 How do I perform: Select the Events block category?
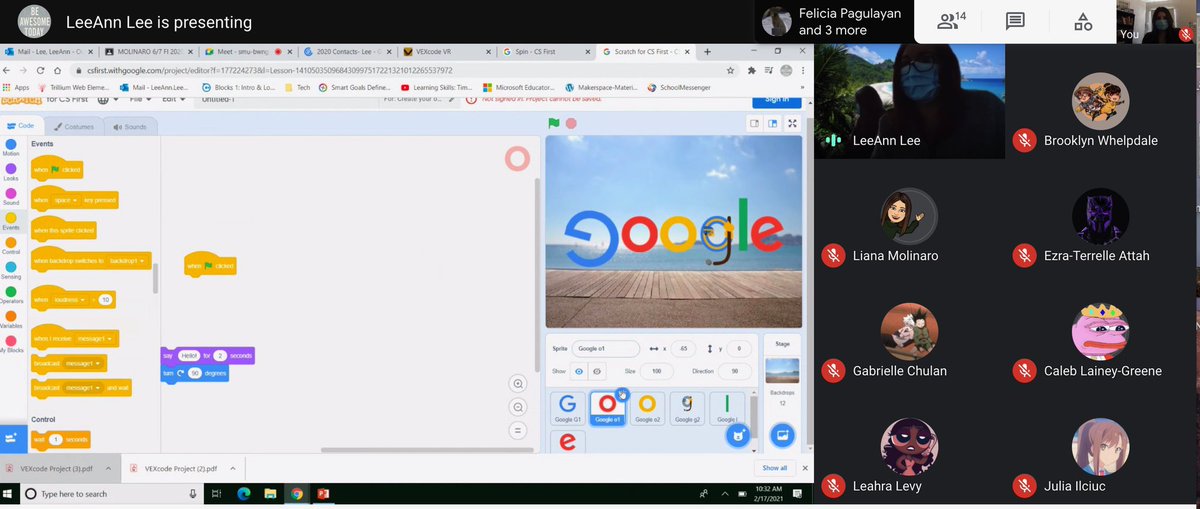click(x=11, y=221)
